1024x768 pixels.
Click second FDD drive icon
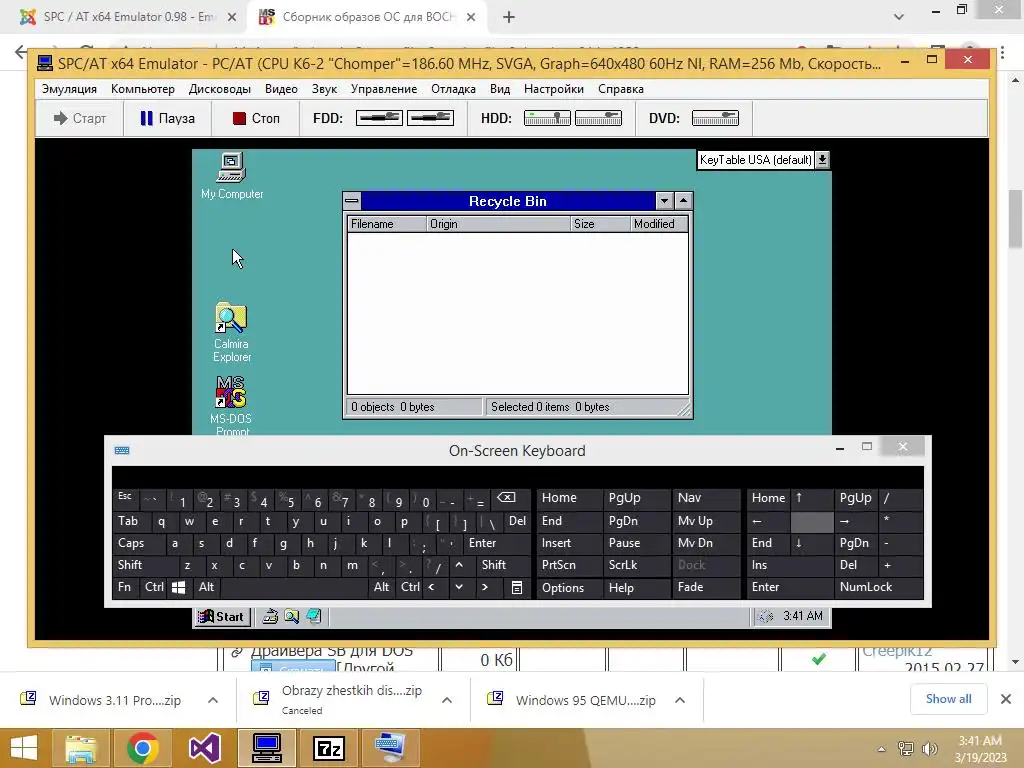[430, 118]
